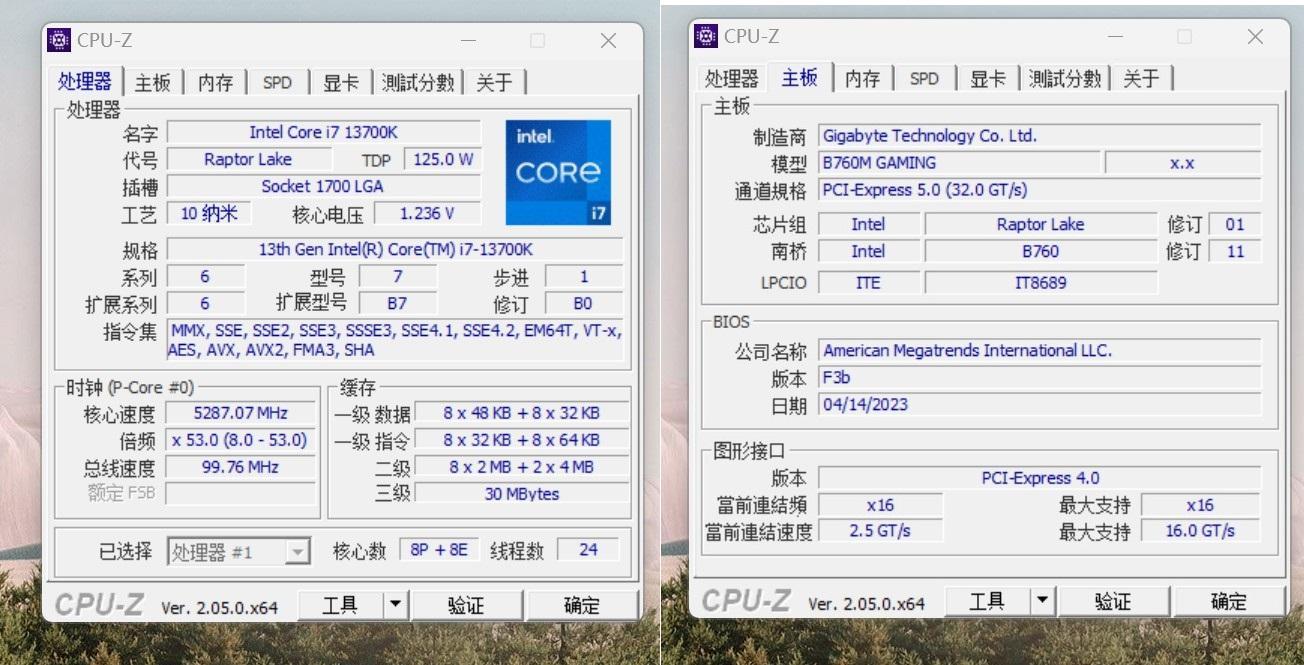Click the 16.0 GT/s max supported value
Viewport: 1304px width, 665px height.
(x=1201, y=531)
